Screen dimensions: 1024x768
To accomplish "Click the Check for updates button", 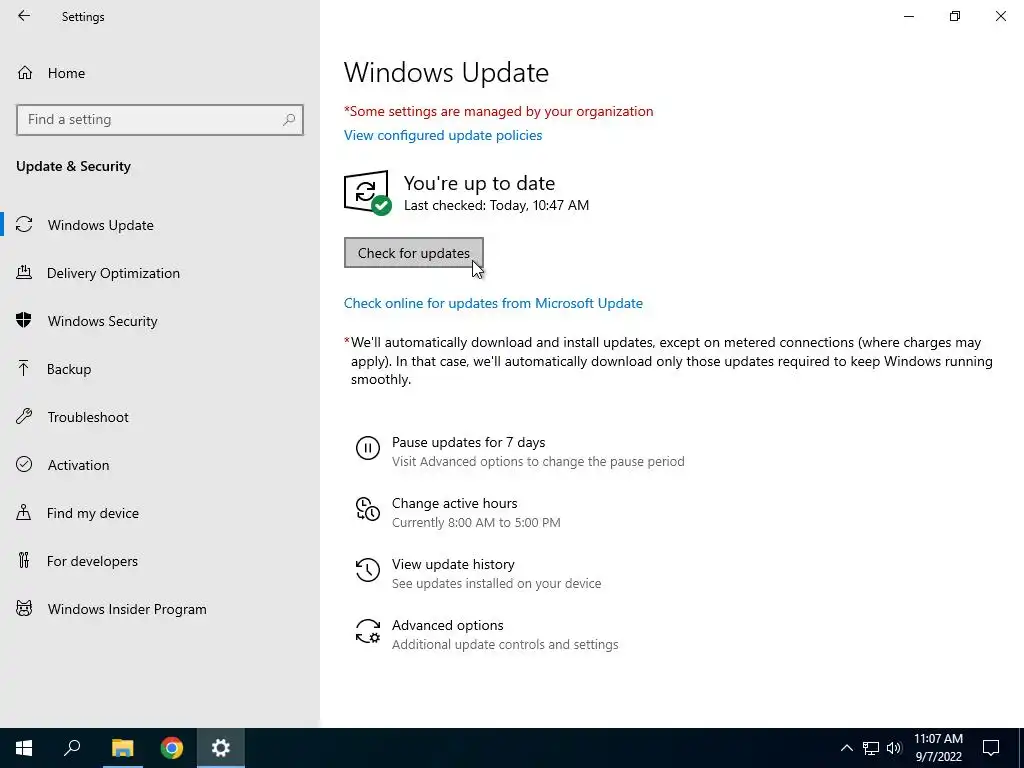I will (413, 253).
